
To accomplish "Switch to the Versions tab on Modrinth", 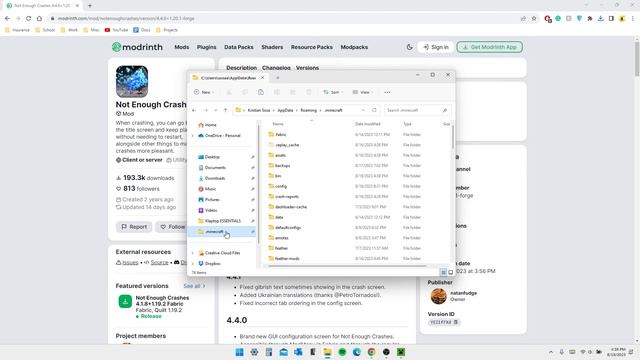I will tap(307, 68).
